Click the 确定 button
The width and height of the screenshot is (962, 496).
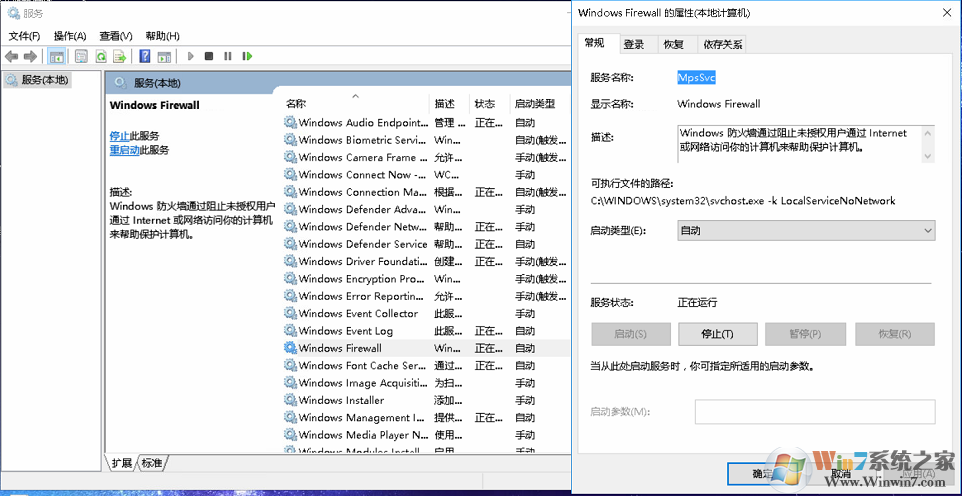[765, 474]
